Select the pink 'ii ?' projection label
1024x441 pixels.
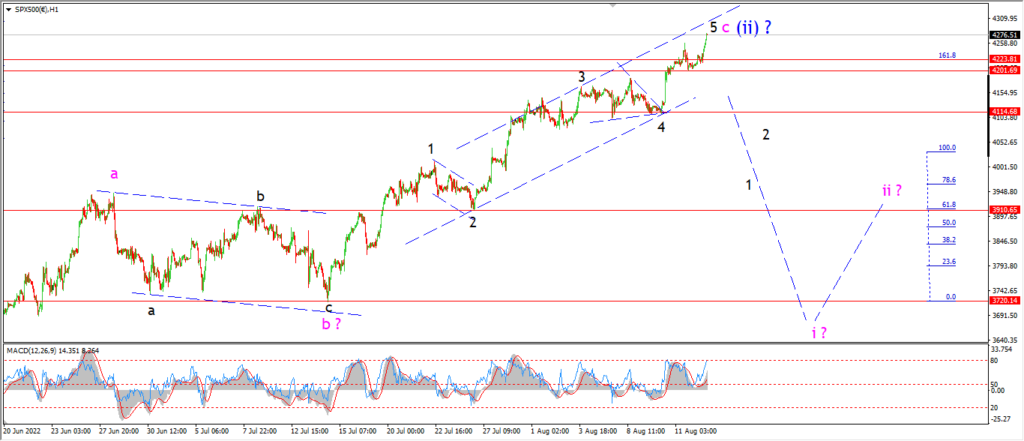click(892, 190)
